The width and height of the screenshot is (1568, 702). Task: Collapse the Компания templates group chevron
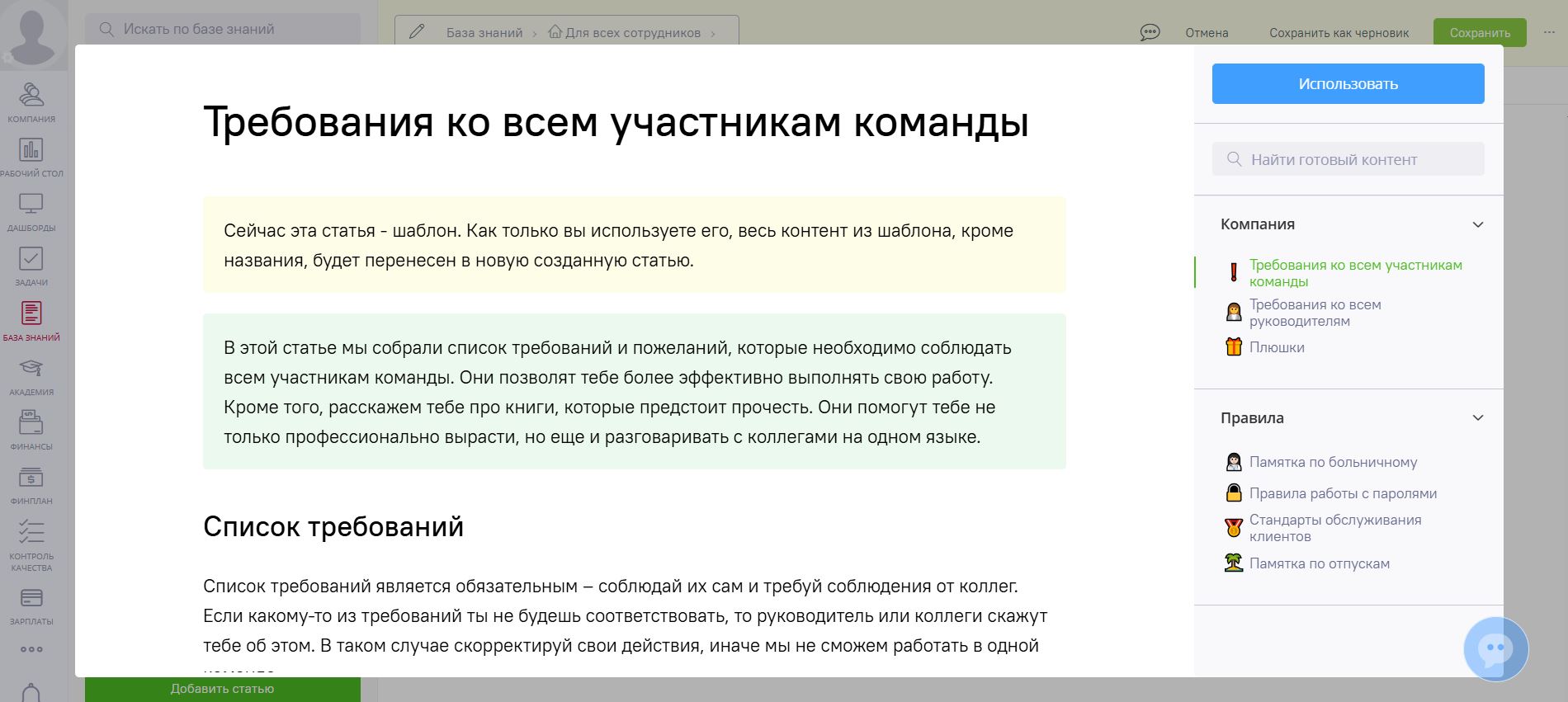pos(1478,224)
